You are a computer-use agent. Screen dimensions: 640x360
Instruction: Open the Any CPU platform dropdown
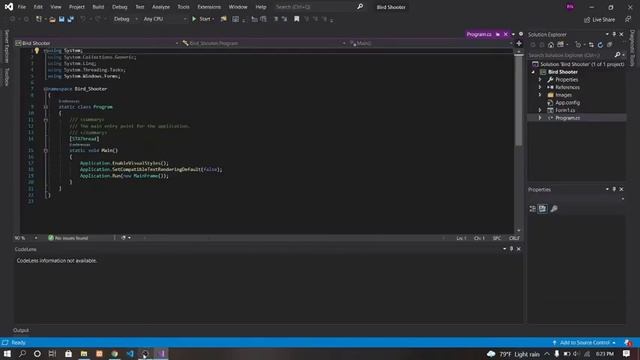[165, 19]
